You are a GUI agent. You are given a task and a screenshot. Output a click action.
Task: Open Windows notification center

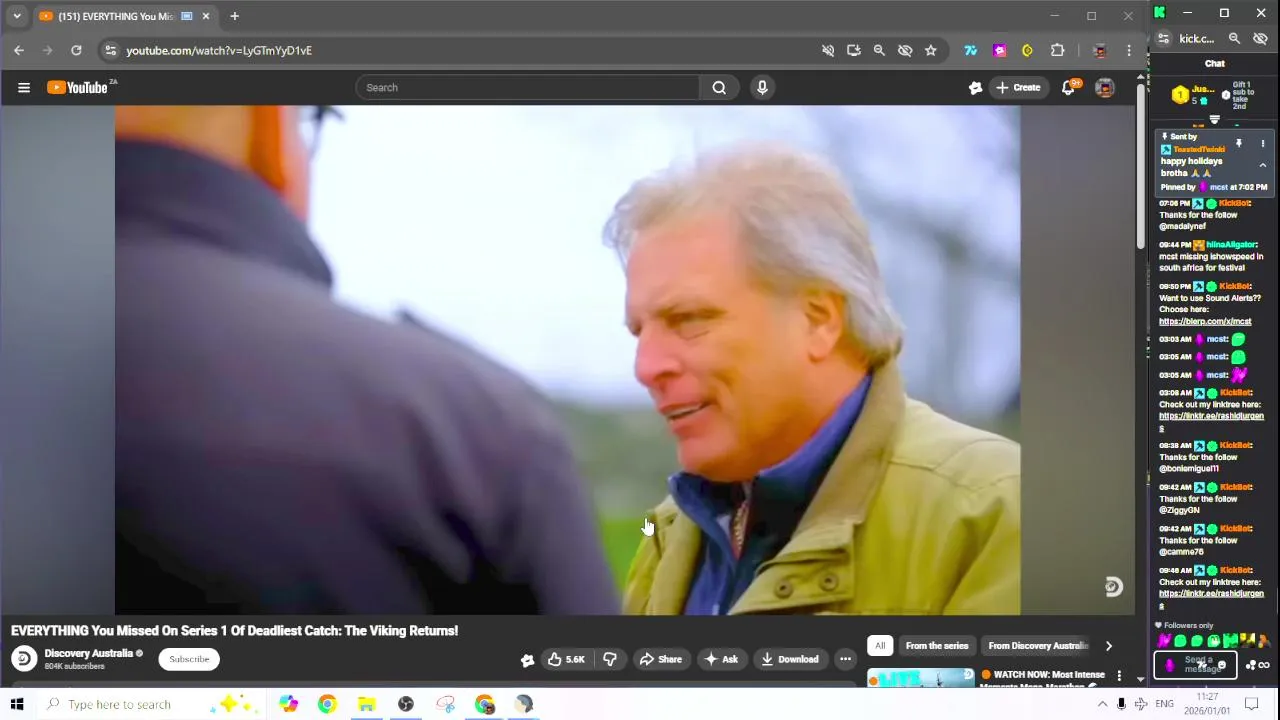point(1251,704)
